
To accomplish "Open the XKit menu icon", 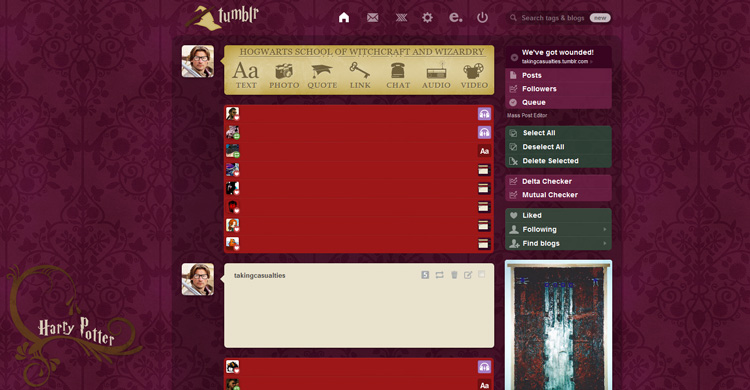I will point(401,18).
